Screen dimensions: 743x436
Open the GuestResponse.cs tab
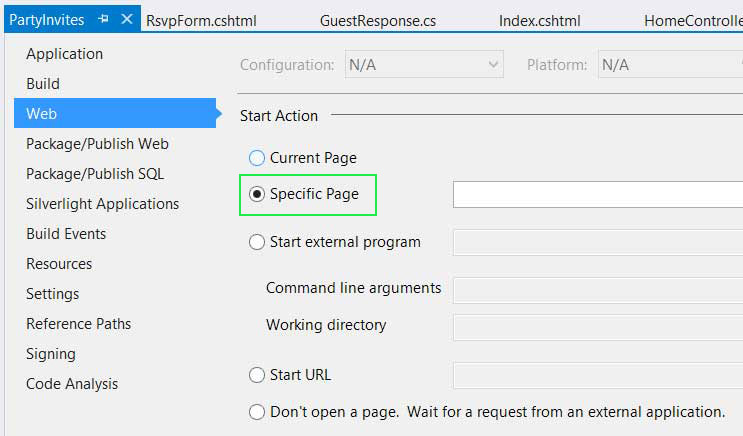pos(378,21)
